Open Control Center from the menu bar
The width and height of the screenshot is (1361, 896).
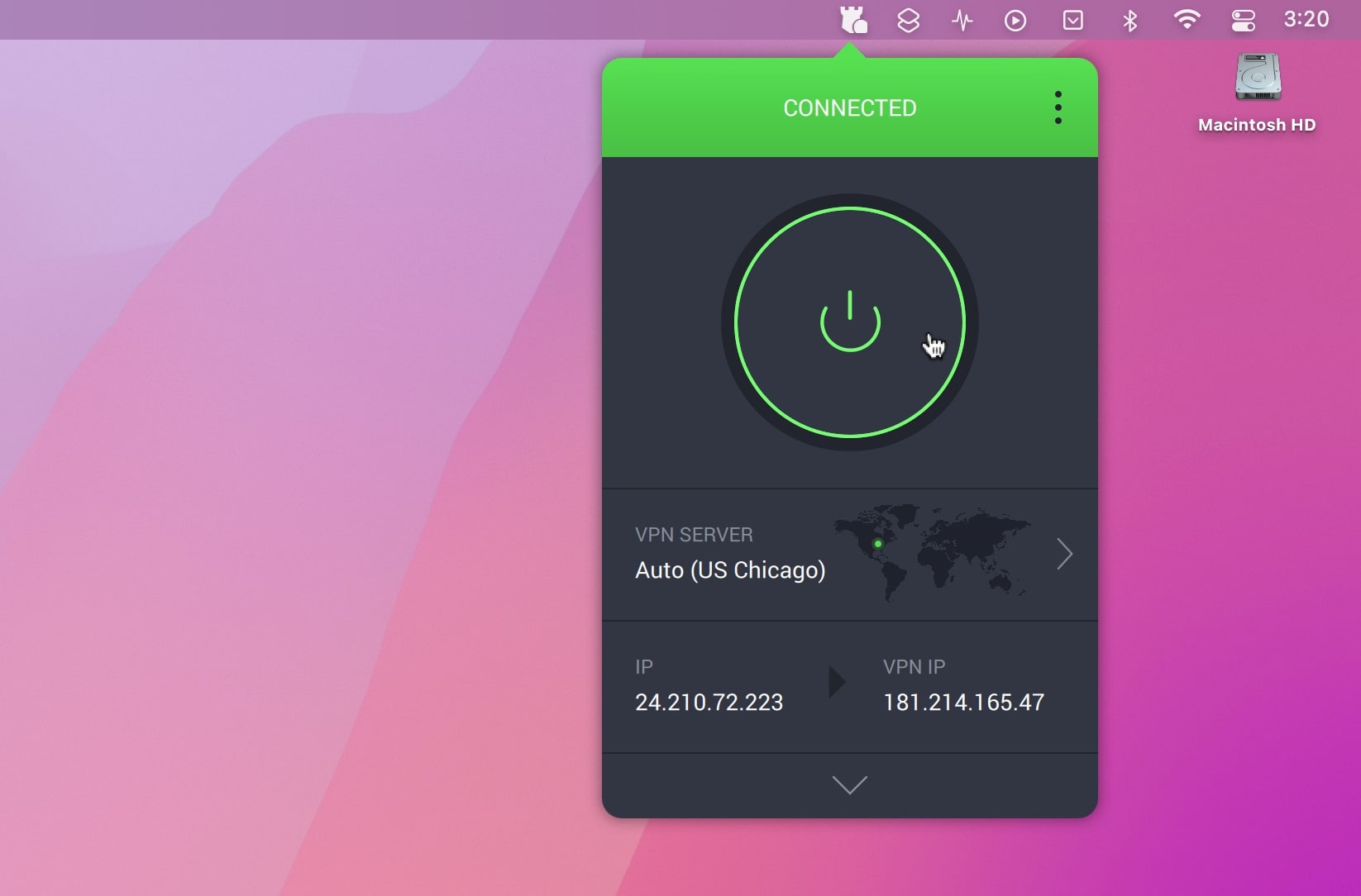[1243, 20]
